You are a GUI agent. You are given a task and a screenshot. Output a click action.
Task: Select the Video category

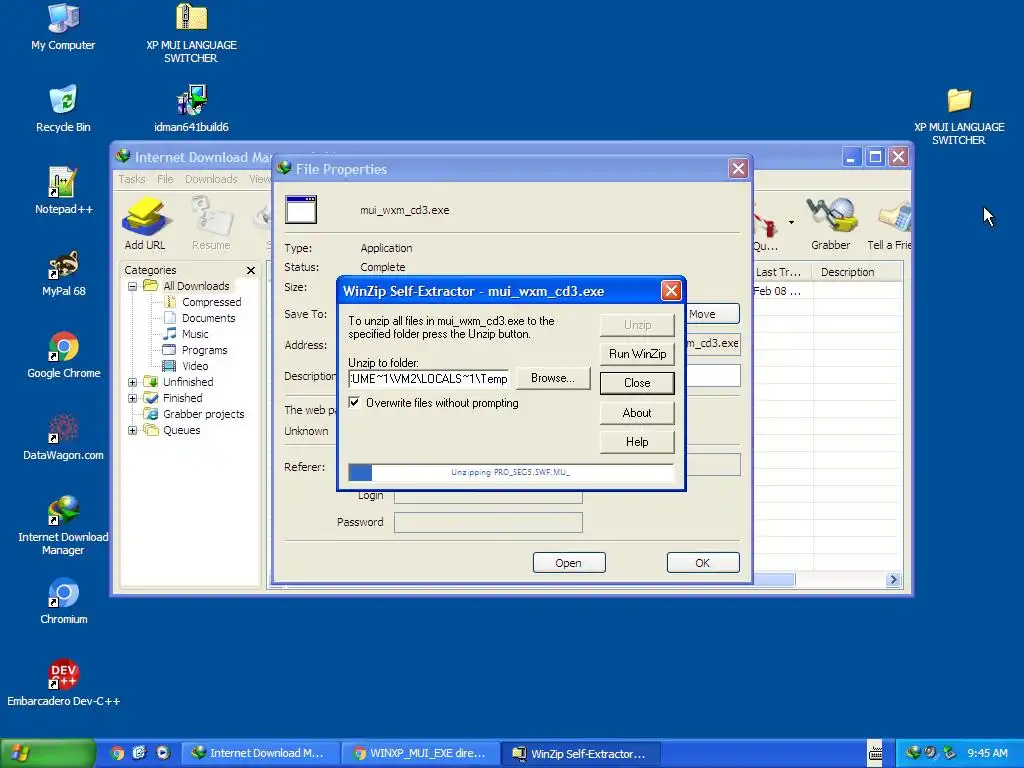[195, 366]
